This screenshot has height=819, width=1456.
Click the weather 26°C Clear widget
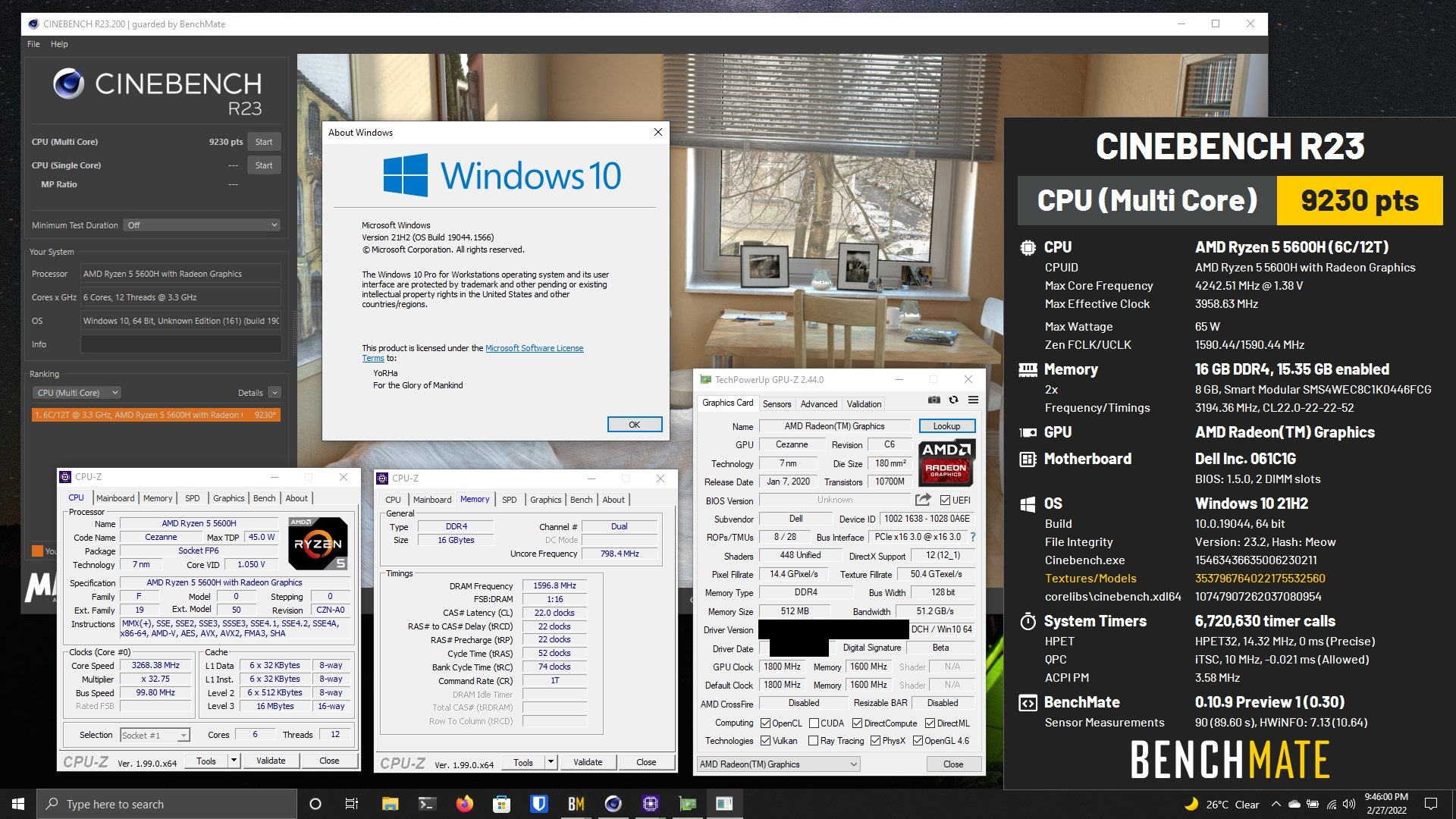pyautogui.click(x=1221, y=804)
